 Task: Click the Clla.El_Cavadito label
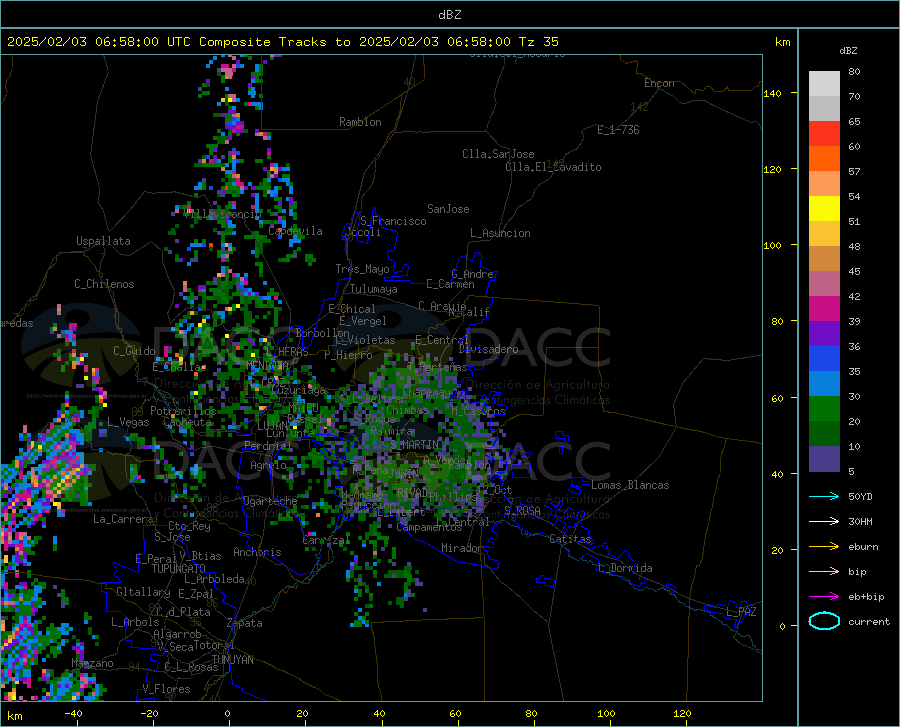coord(553,167)
